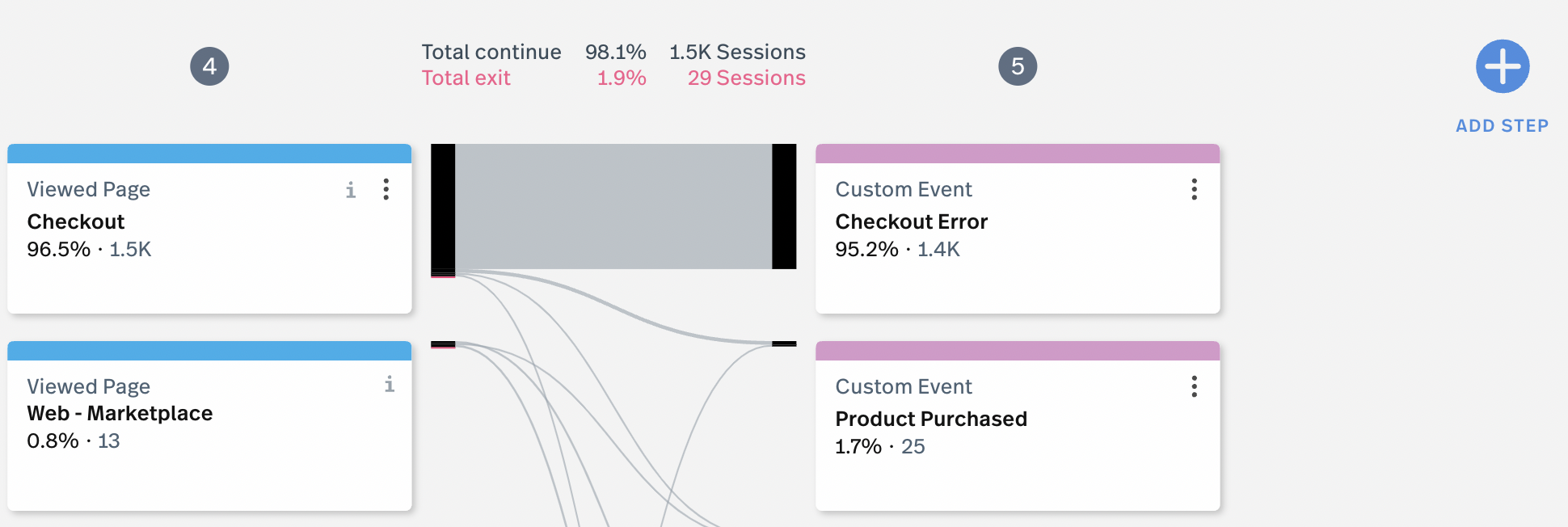Select the Checkout viewed page card
The height and width of the screenshot is (527, 1568).
209,229
